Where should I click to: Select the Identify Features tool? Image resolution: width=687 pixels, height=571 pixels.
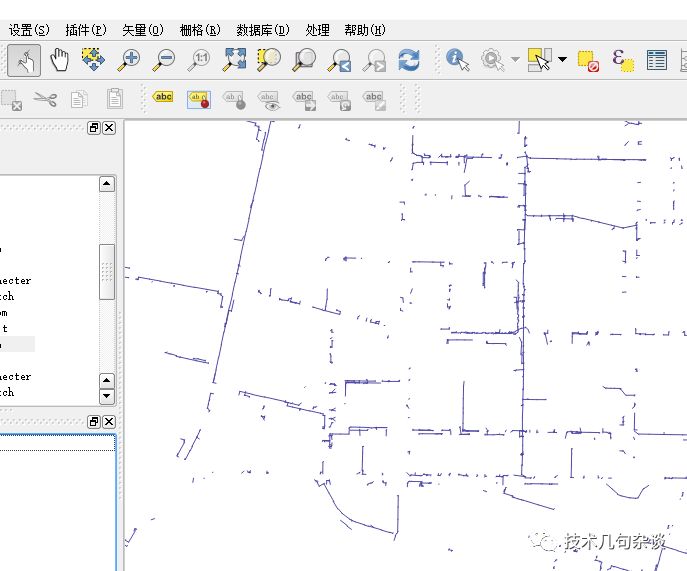coord(458,60)
